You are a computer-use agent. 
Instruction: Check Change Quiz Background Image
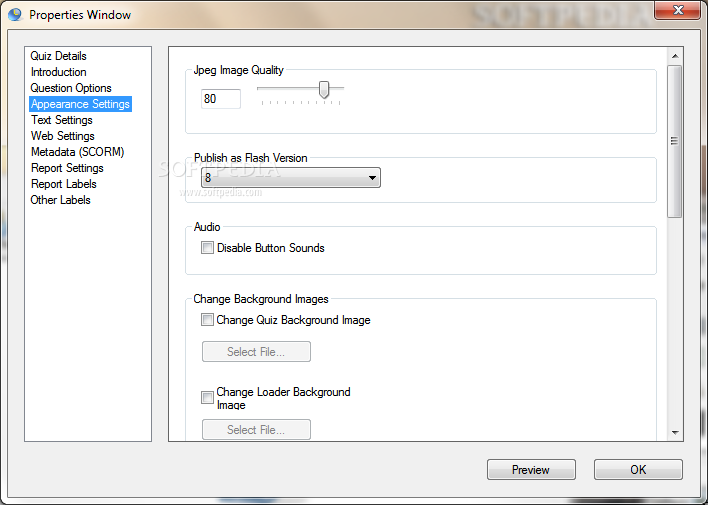207,320
